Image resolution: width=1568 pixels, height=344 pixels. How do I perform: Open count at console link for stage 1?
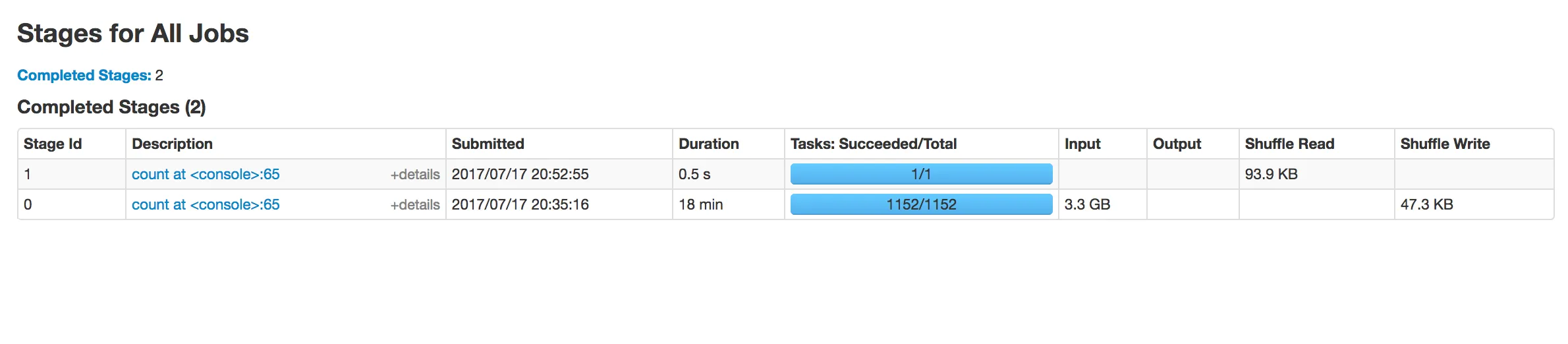click(206, 175)
